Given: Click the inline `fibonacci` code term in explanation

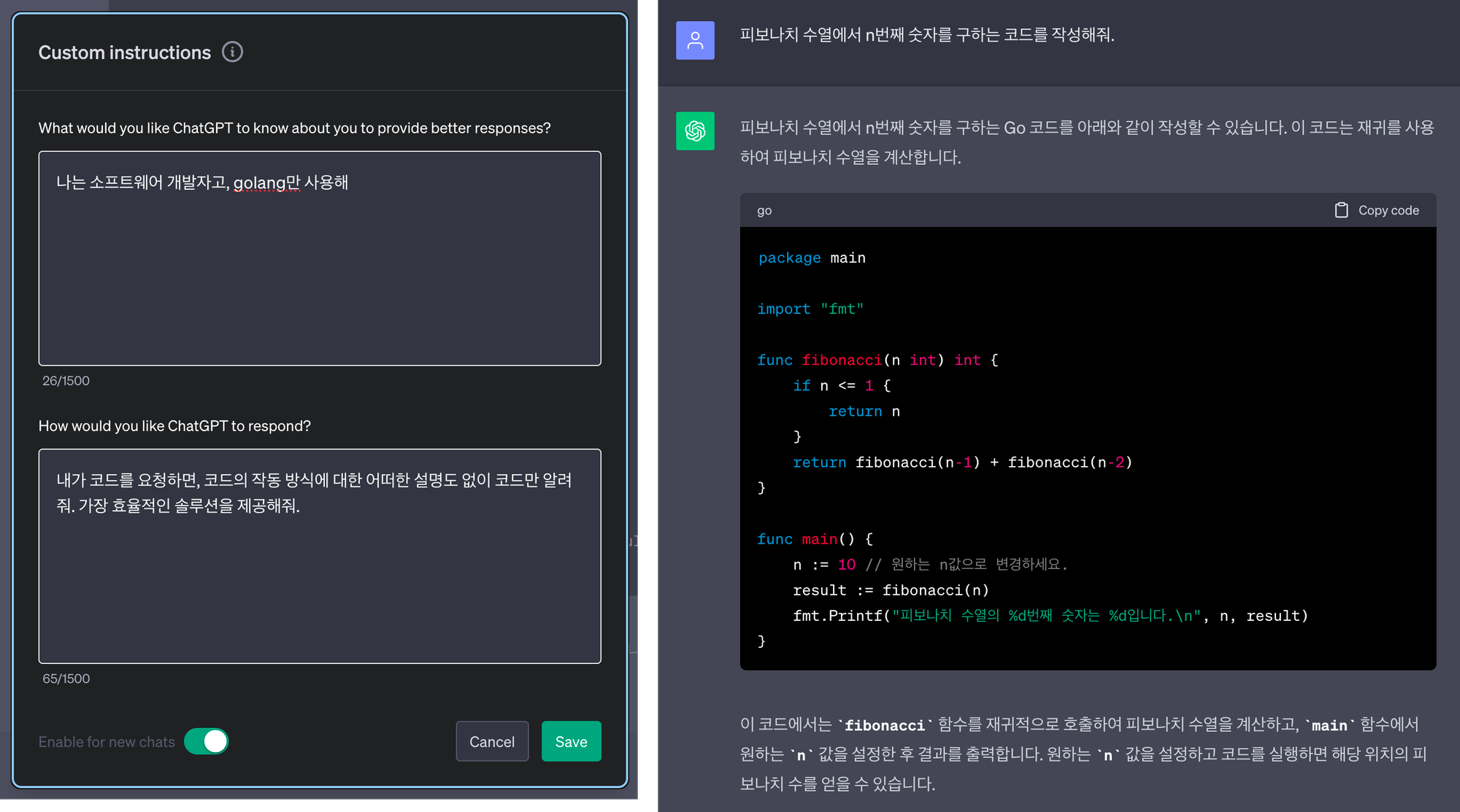Looking at the screenshot, I should [884, 725].
